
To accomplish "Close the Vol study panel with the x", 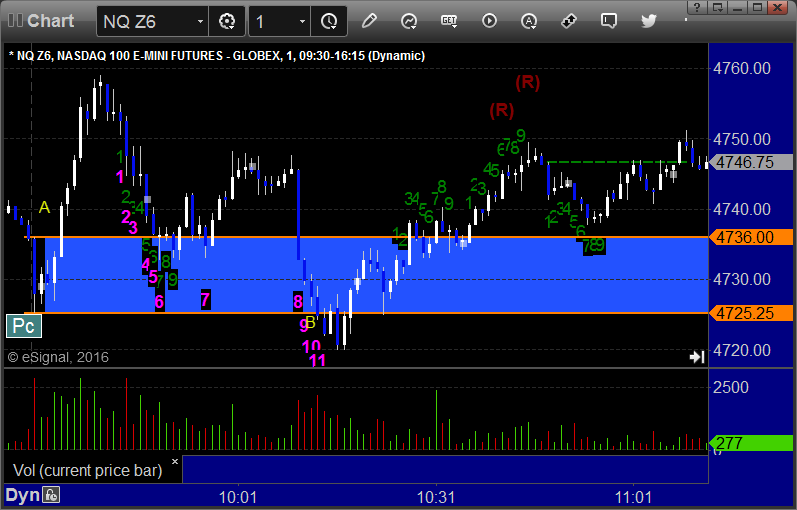I will point(175,462).
